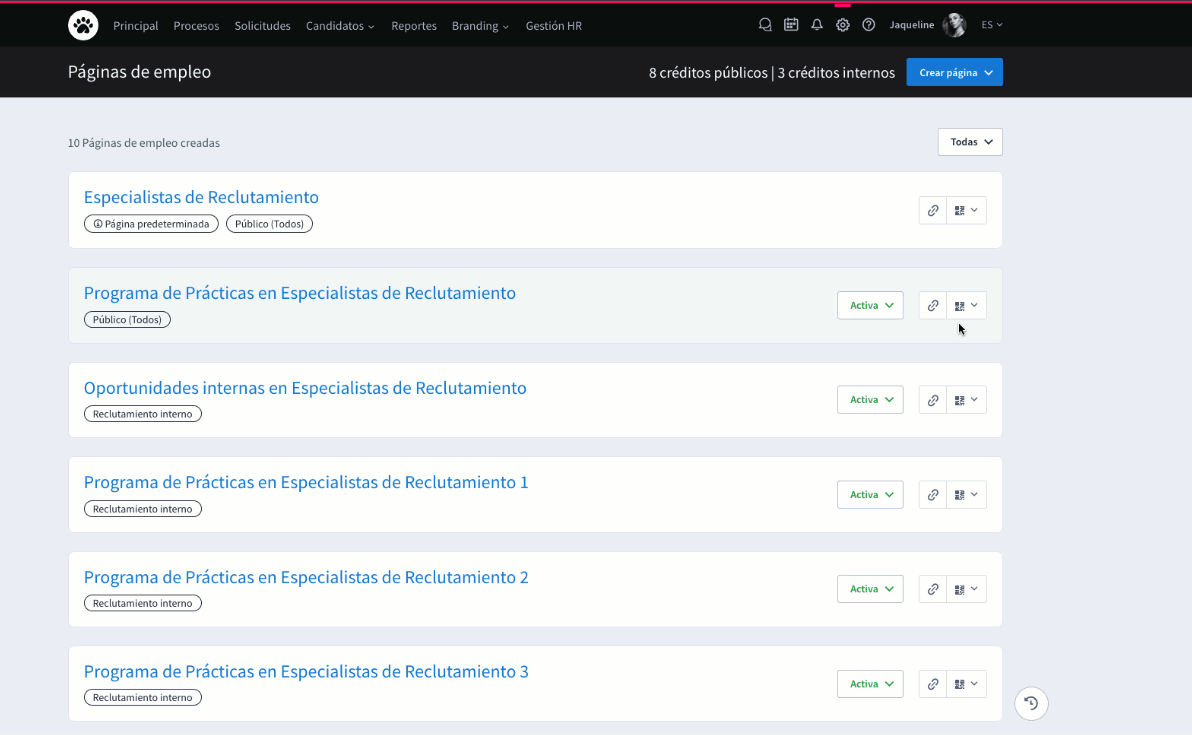Change Activa status of Programa de Prácticas 3
The image size is (1192, 735).
869,683
